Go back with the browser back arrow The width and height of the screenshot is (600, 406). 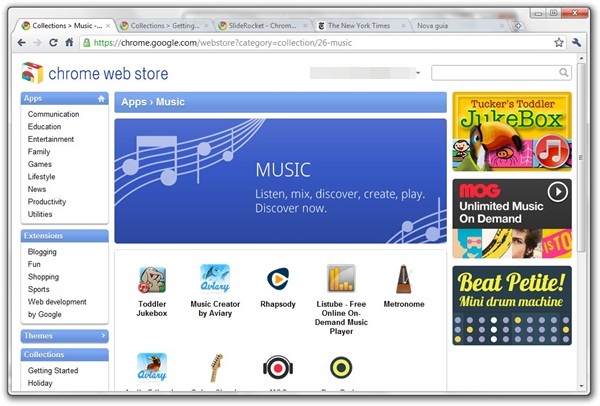21,42
